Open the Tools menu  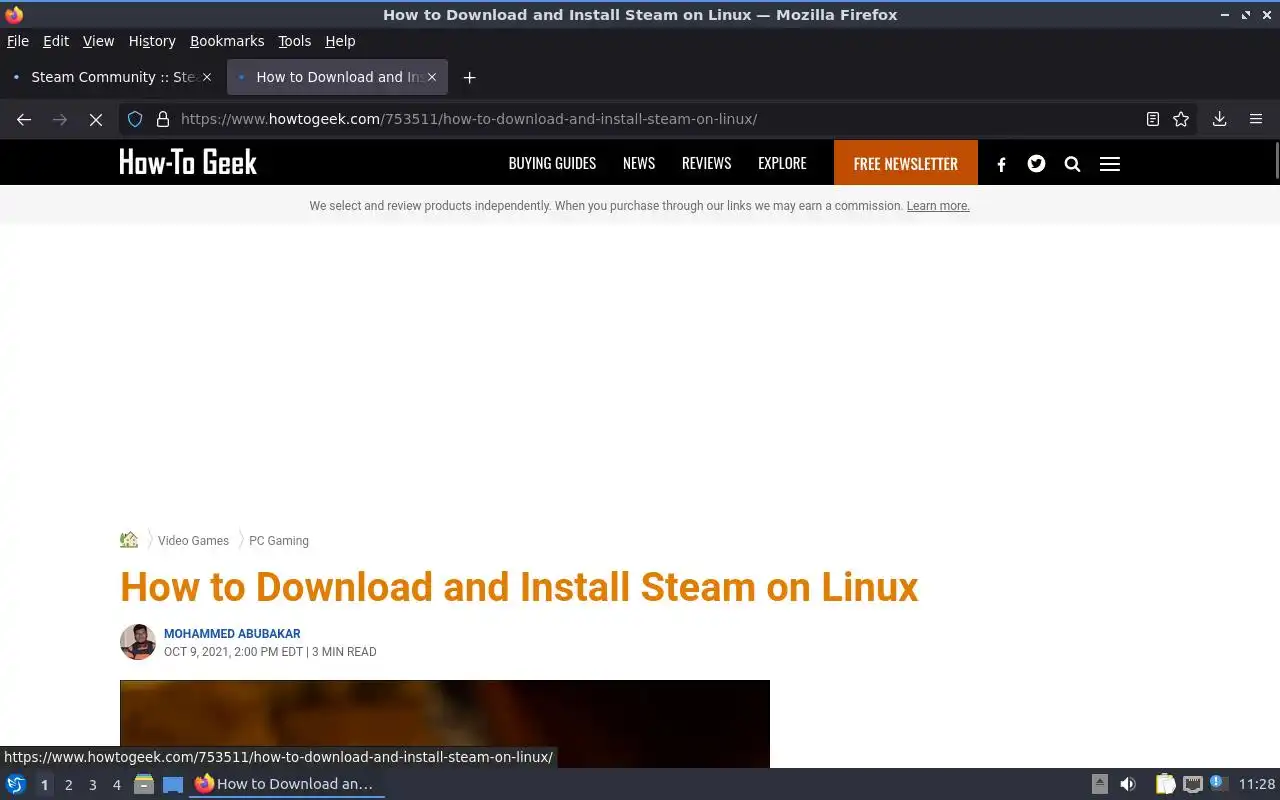(294, 41)
